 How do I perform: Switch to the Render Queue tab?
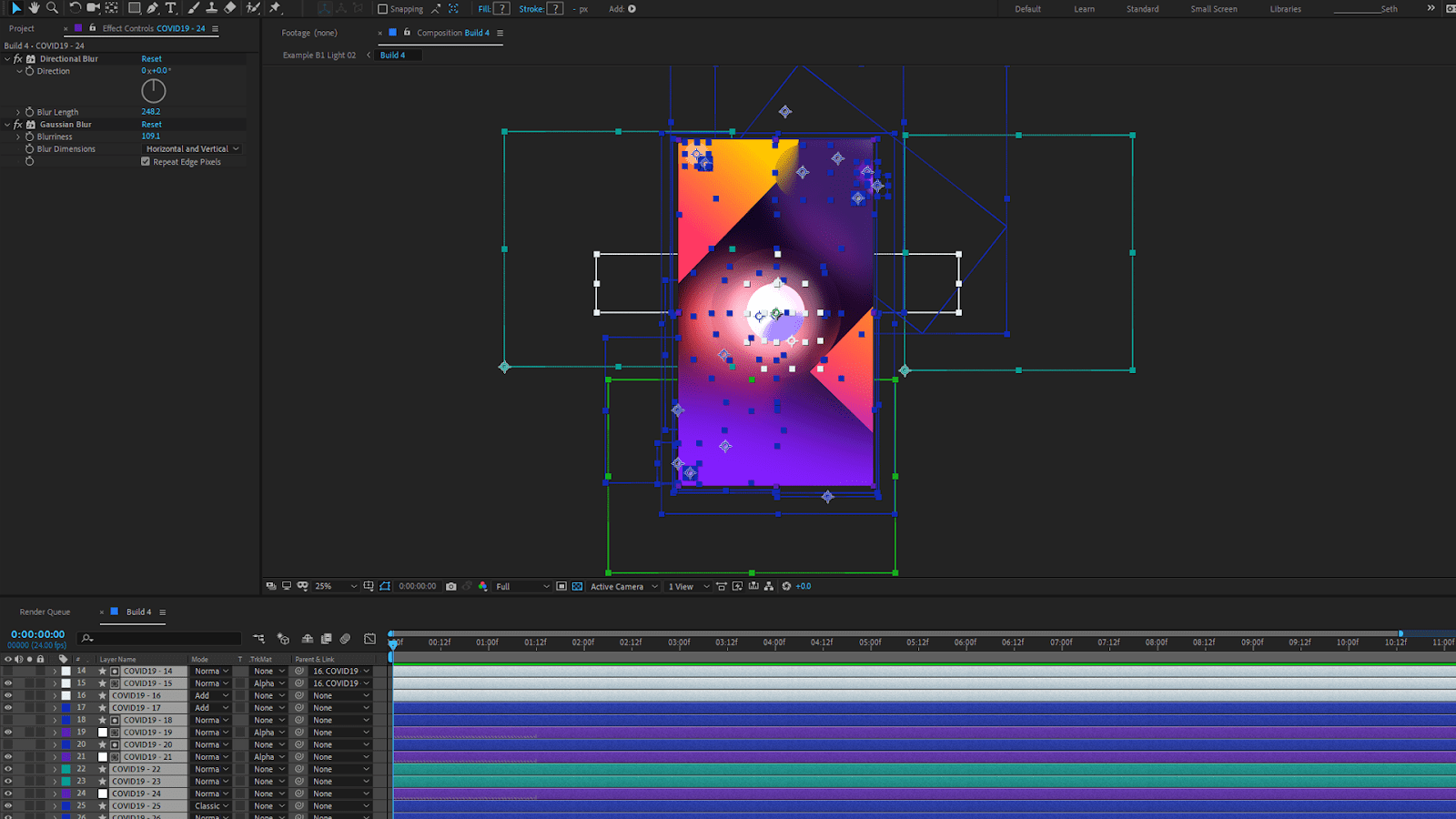(45, 612)
